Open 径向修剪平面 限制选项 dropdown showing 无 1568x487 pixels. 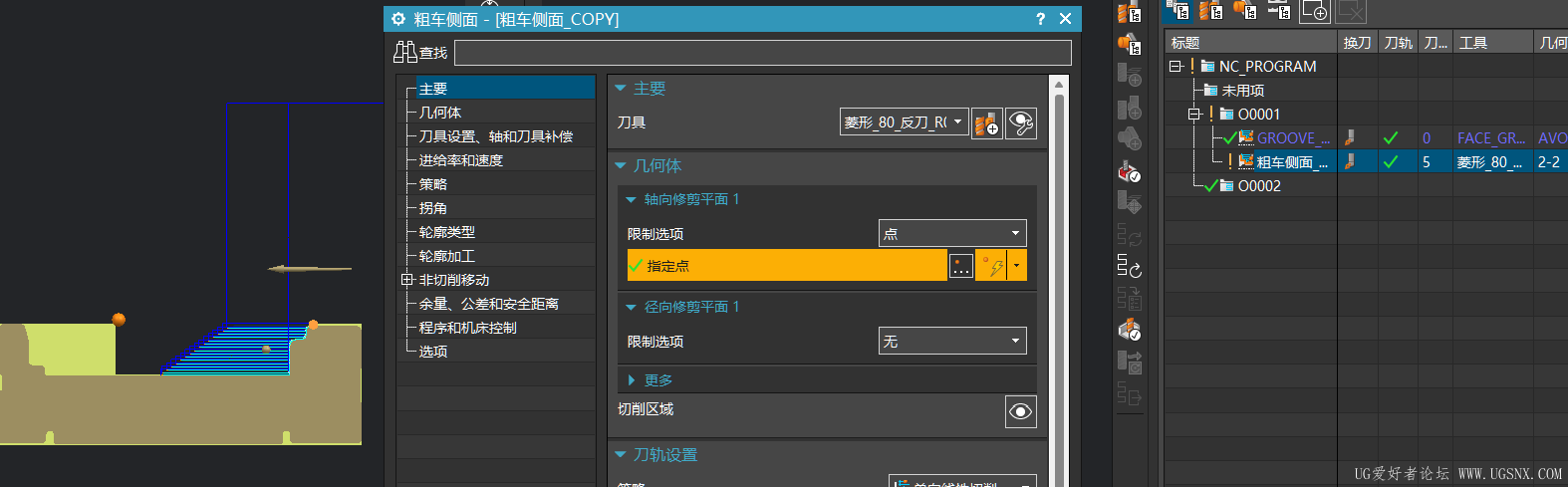952,341
